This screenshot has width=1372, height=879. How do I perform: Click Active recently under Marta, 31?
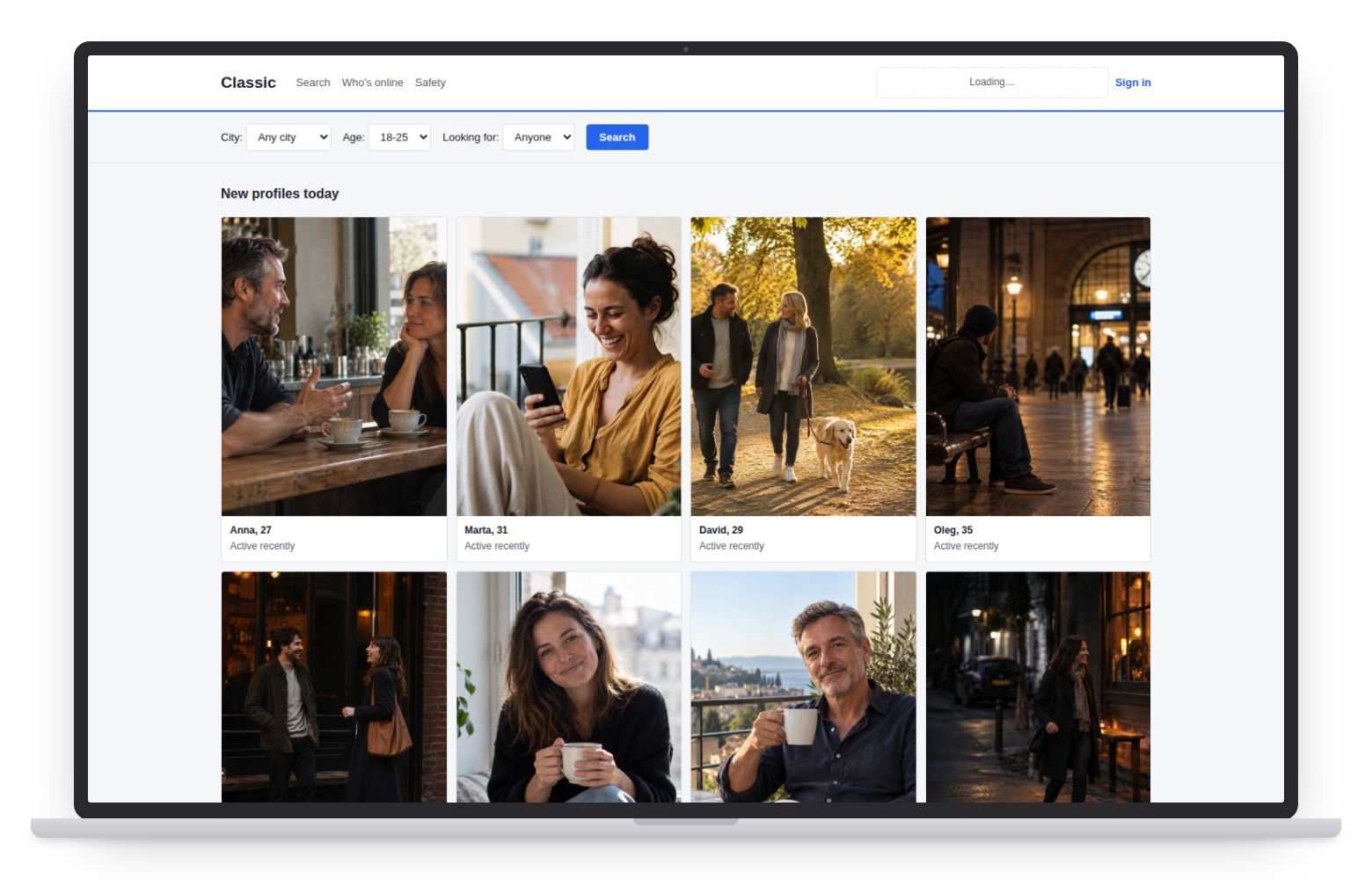tap(497, 546)
